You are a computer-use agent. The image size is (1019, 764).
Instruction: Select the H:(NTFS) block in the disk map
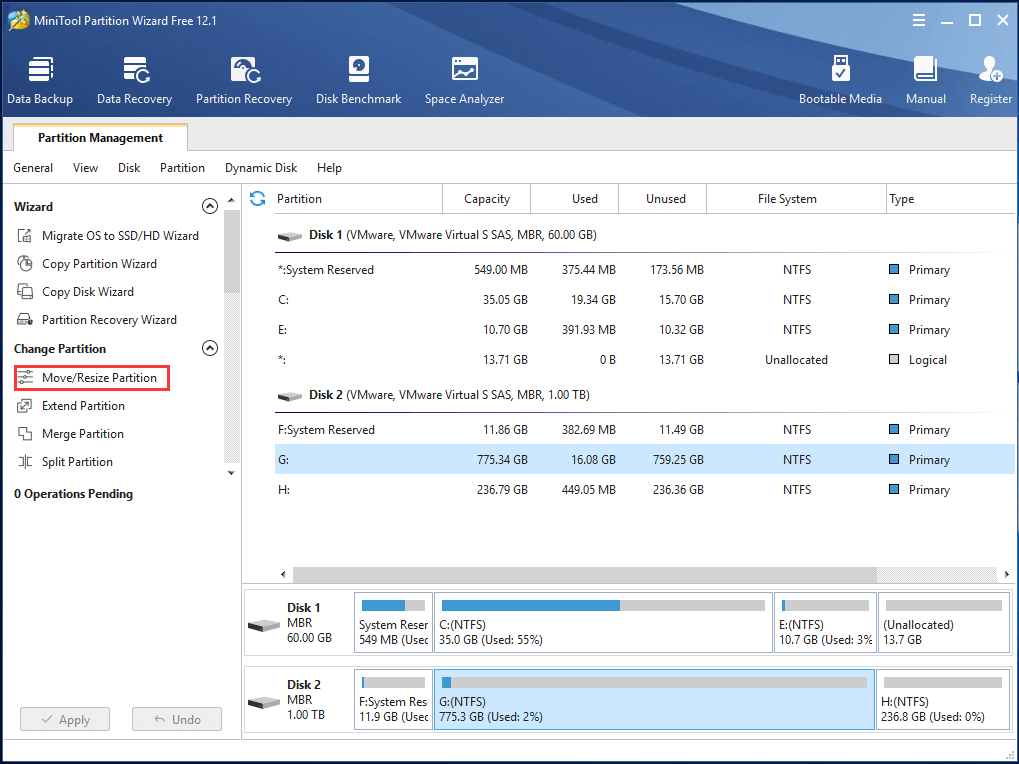click(943, 700)
